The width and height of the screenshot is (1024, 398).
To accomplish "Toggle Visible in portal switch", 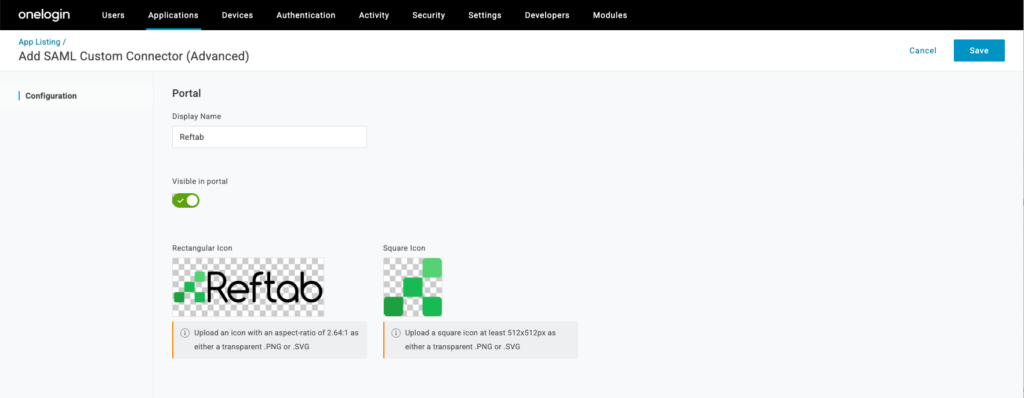I will [x=185, y=201].
